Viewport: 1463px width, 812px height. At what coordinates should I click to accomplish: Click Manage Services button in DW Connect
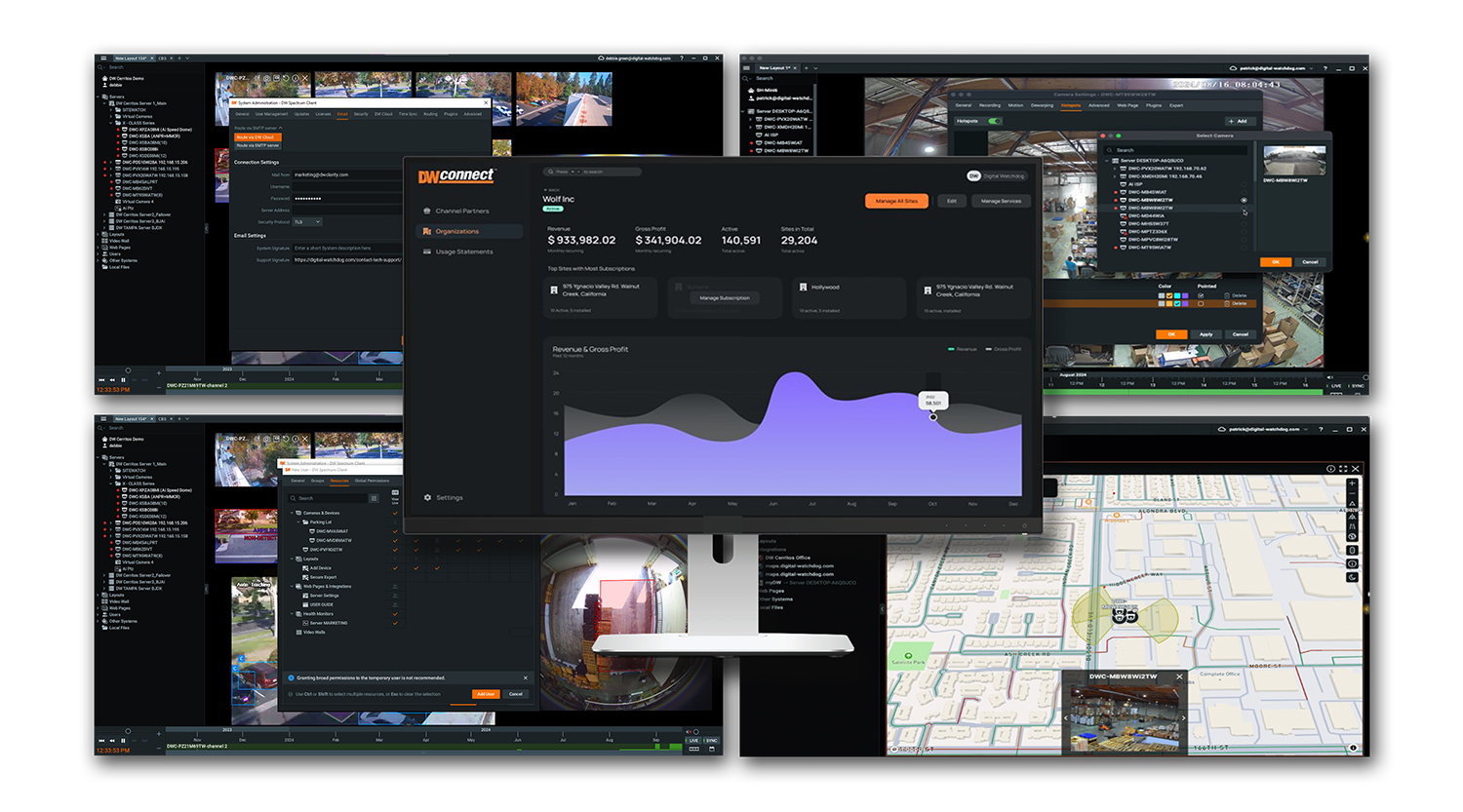[x=1001, y=201]
